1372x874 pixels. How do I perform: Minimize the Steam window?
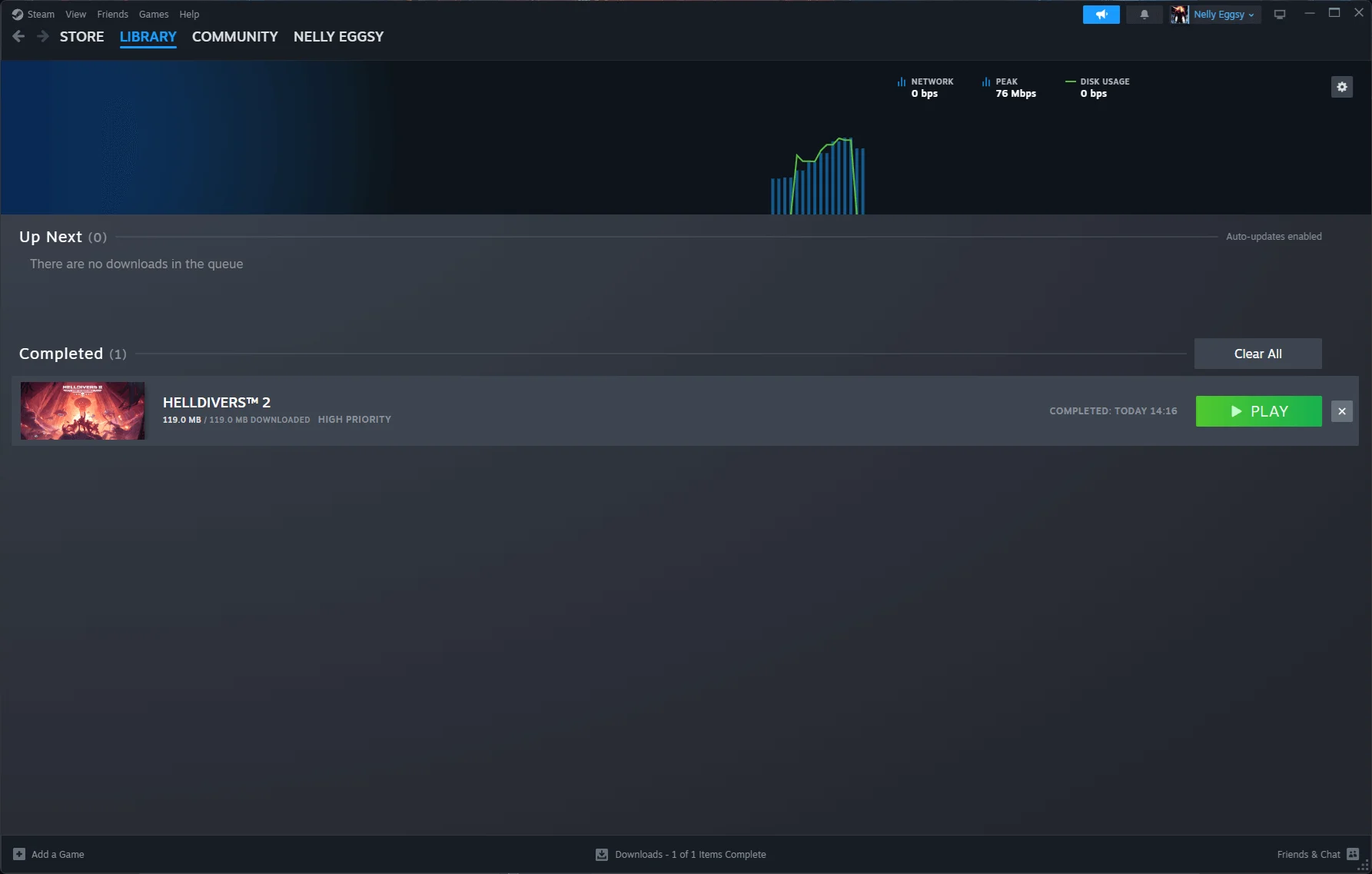1310,13
